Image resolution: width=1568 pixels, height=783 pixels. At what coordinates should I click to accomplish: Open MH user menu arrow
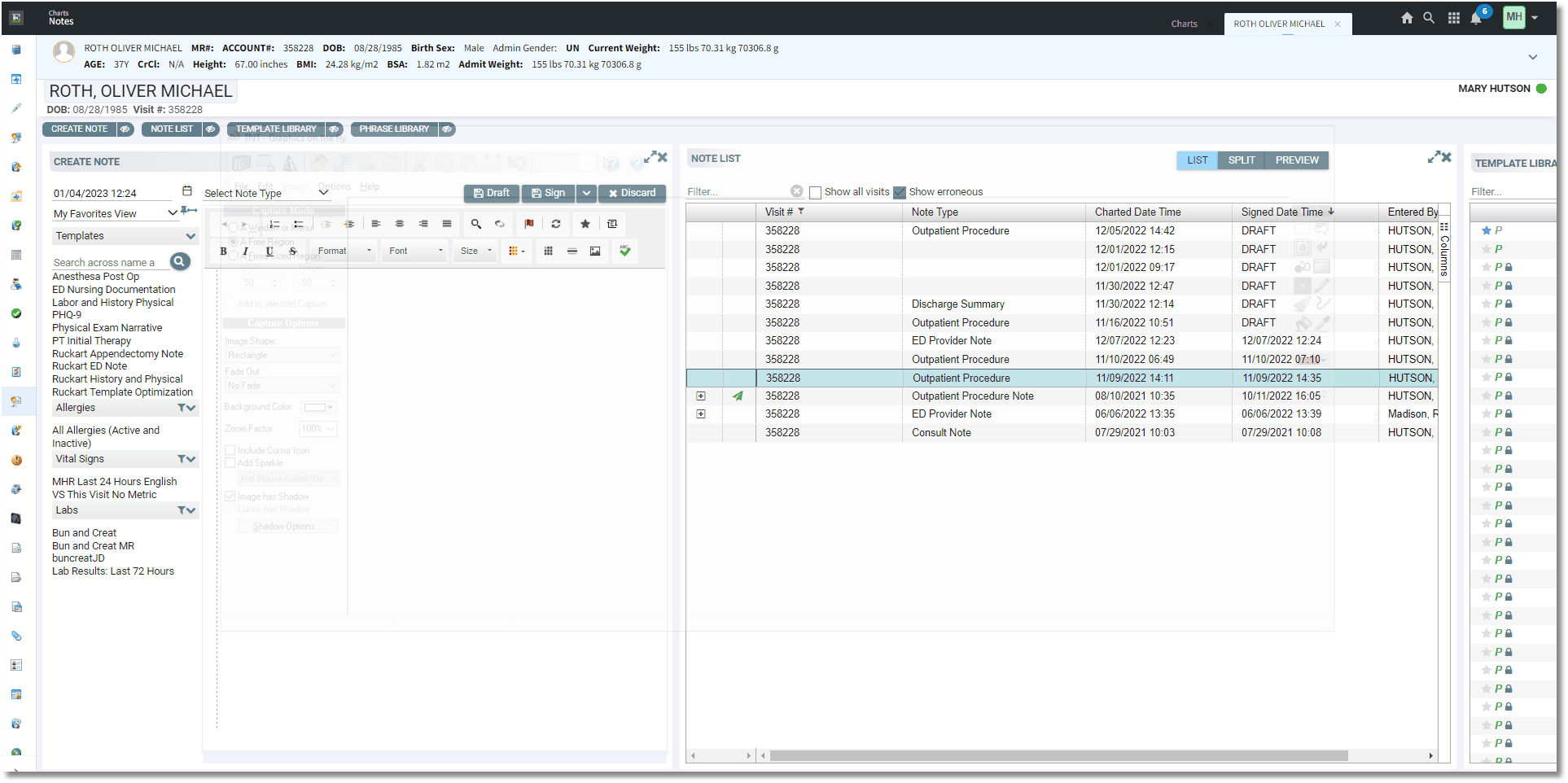[x=1535, y=17]
